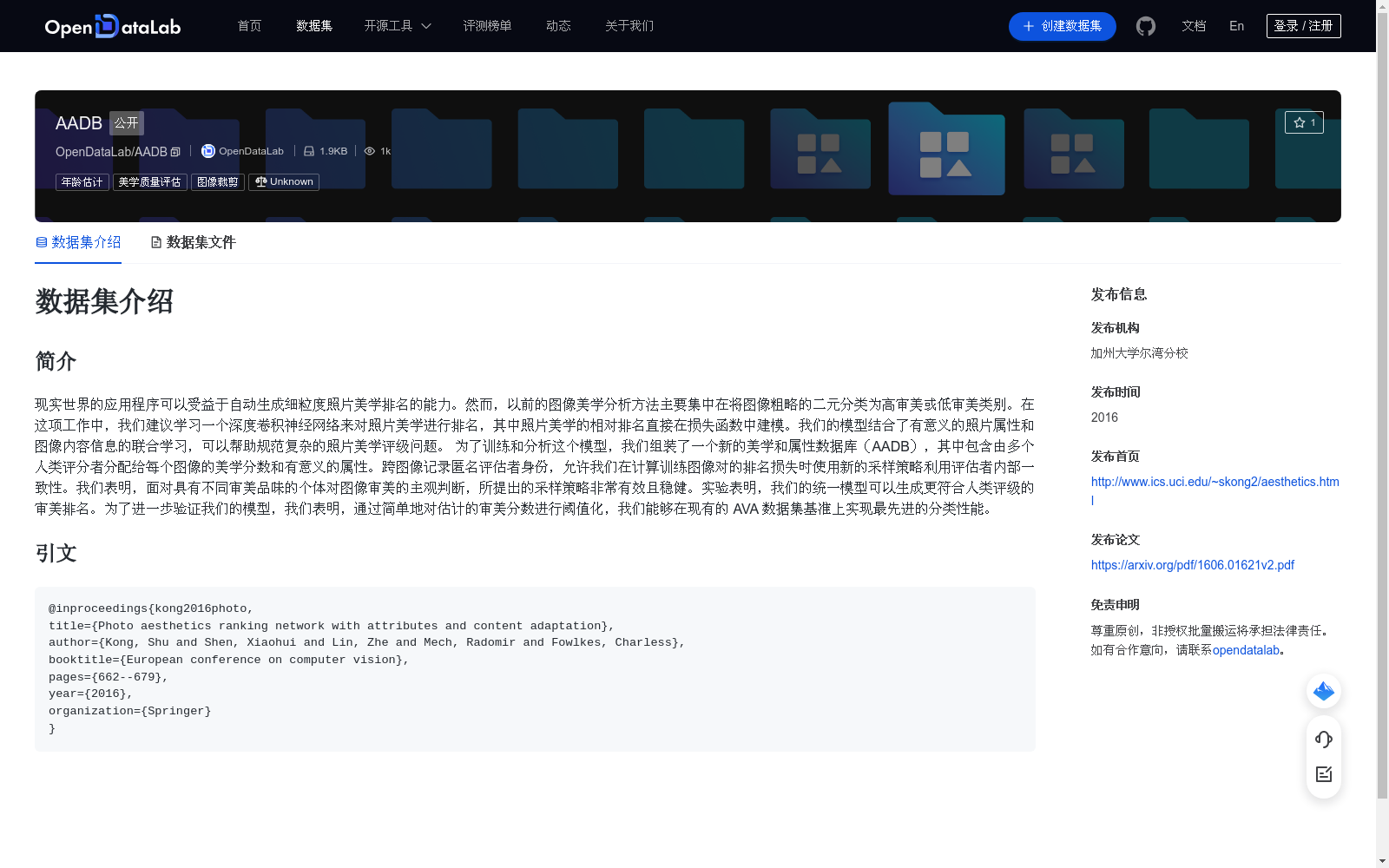The image size is (1389, 868).
Task: Click the OpenDataLab/AADB path text
Action: (x=111, y=152)
